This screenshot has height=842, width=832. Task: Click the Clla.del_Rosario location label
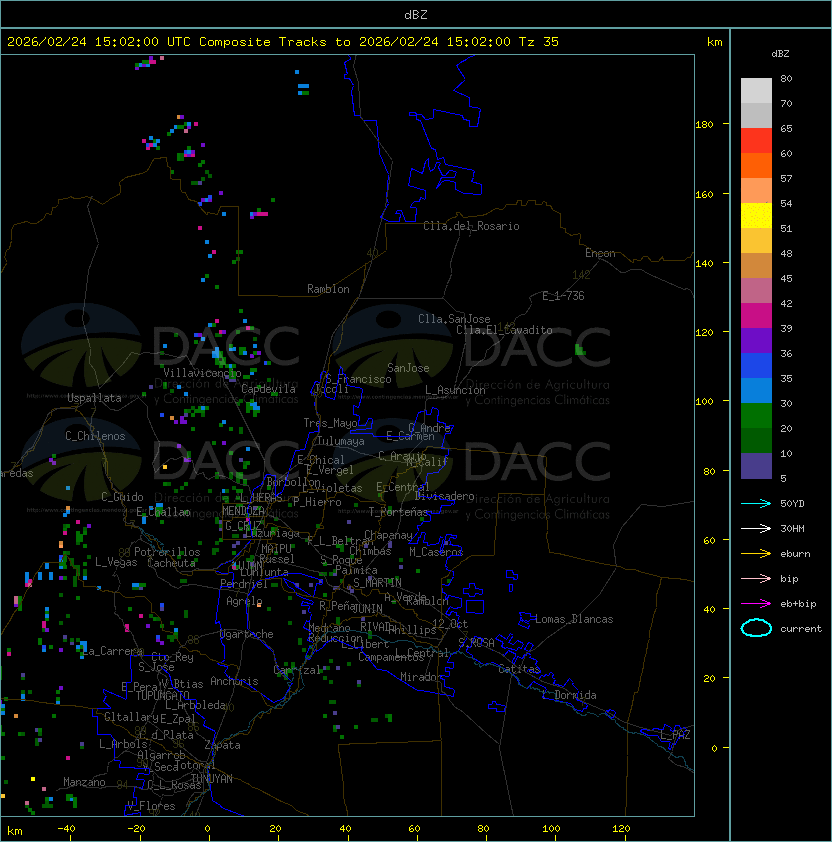pos(471,226)
